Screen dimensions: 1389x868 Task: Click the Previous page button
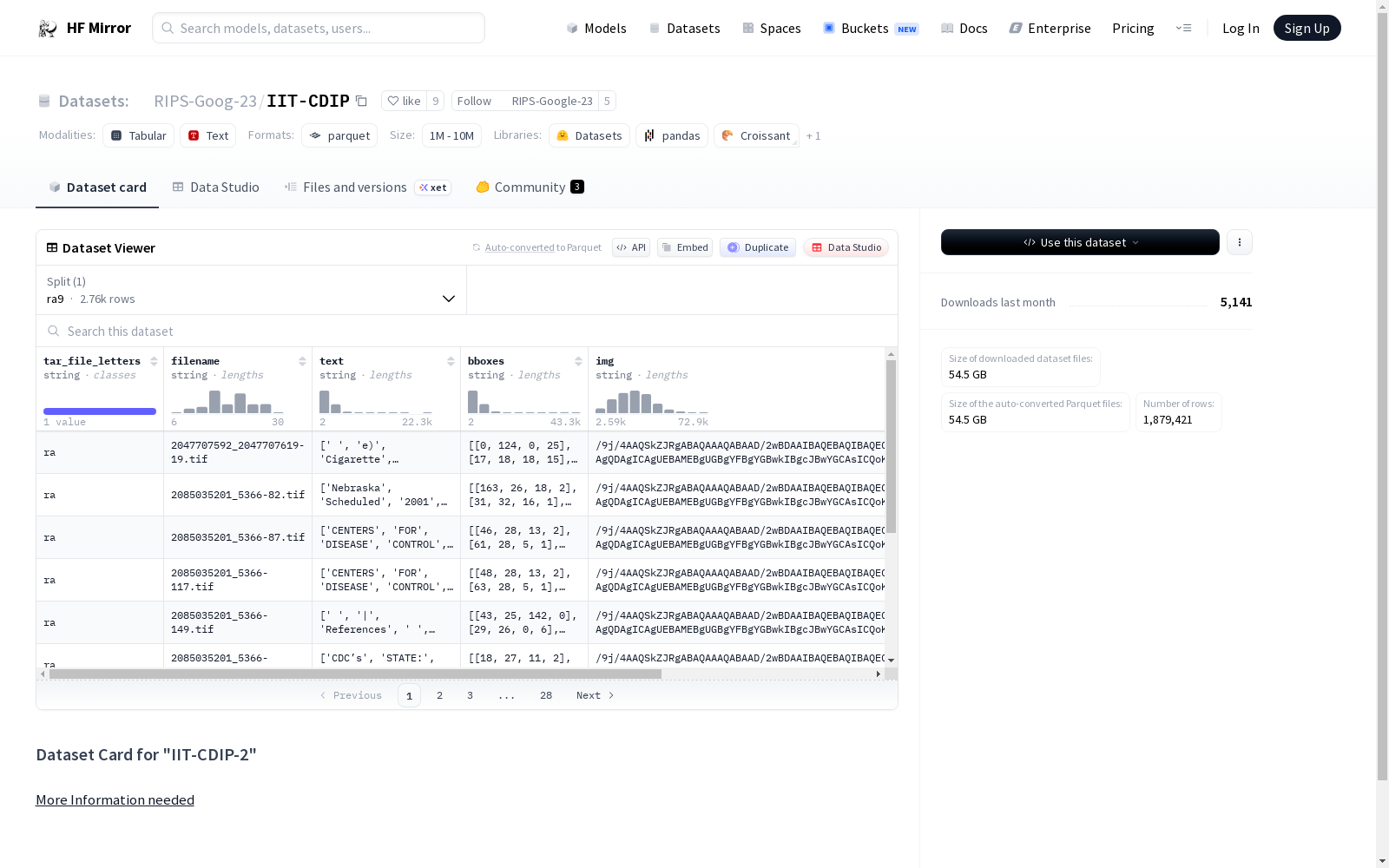(x=351, y=695)
